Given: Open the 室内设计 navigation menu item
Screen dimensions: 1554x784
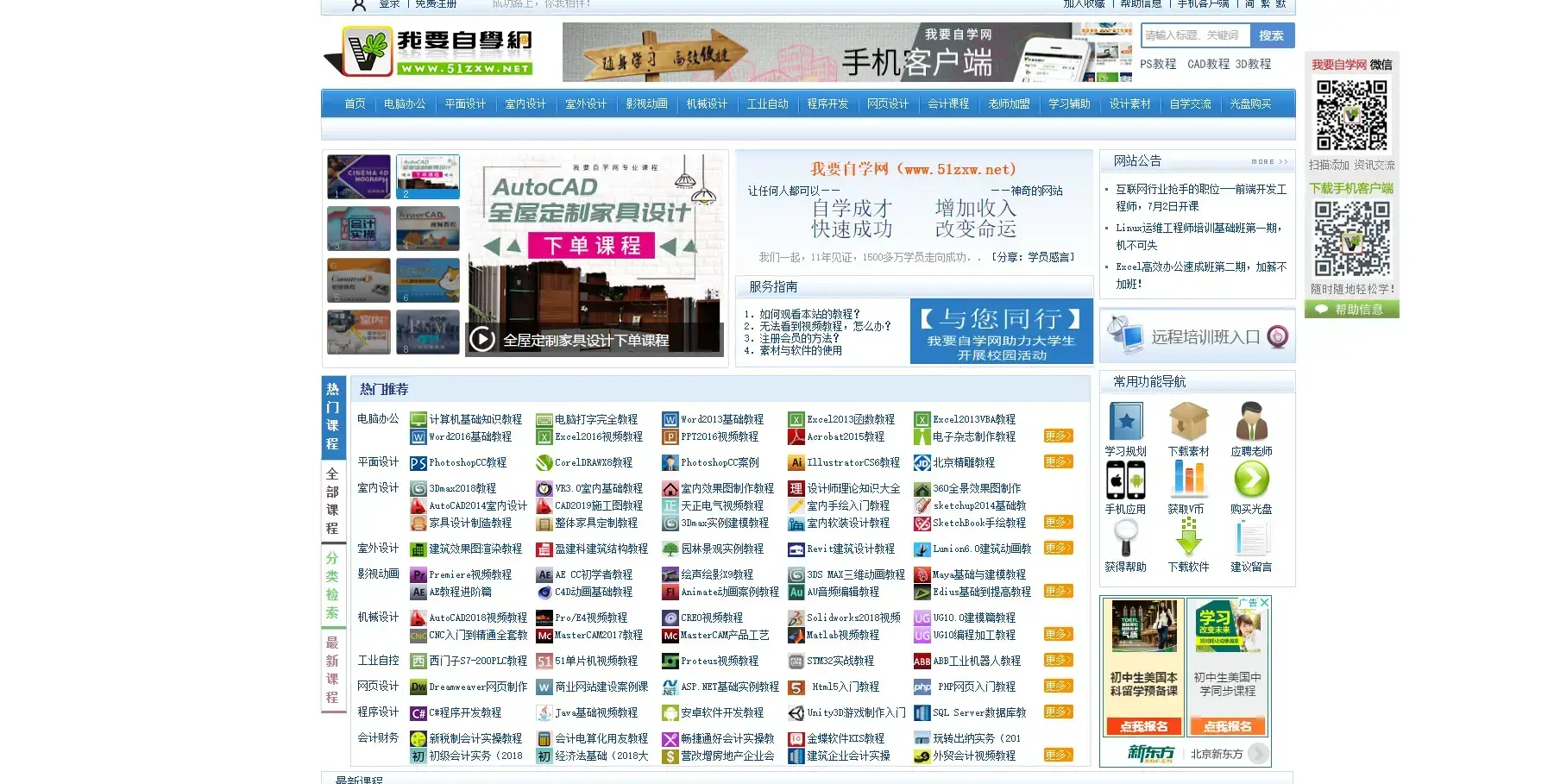Looking at the screenshot, I should [525, 103].
